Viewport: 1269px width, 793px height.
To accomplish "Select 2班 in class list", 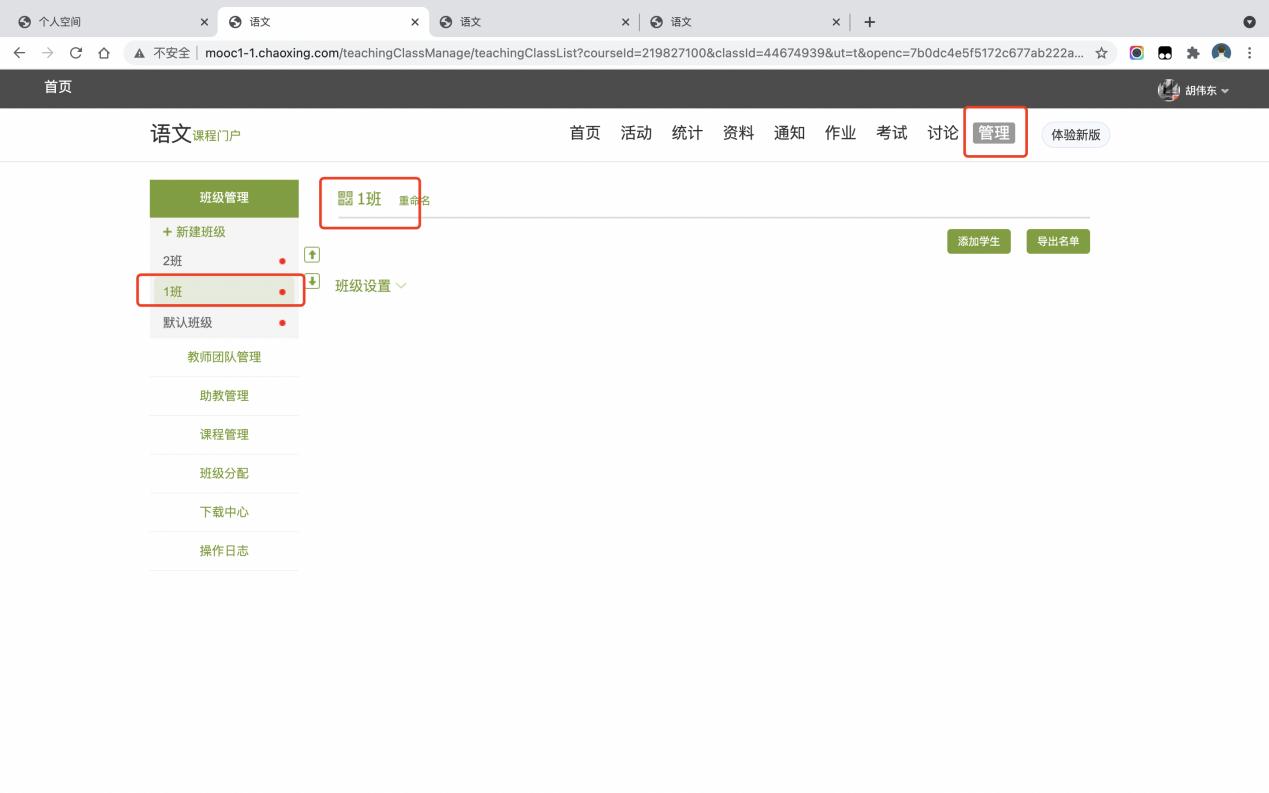I will pyautogui.click(x=224, y=261).
